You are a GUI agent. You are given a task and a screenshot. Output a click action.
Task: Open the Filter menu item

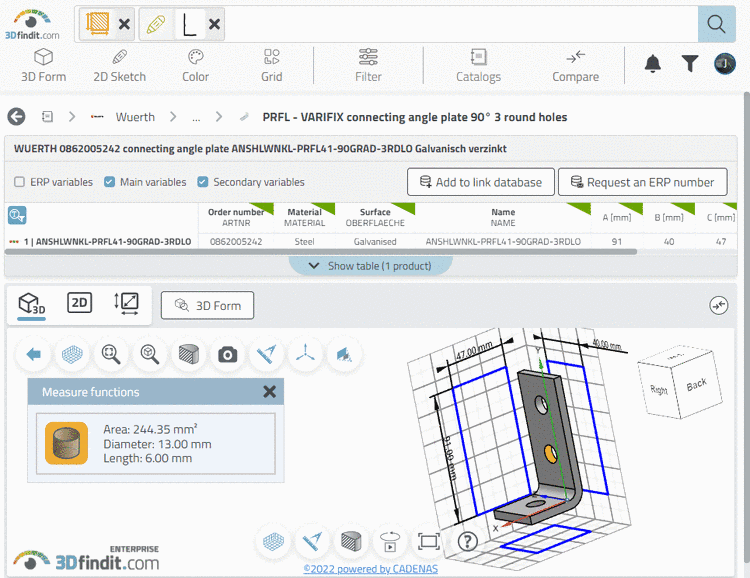coord(368,66)
